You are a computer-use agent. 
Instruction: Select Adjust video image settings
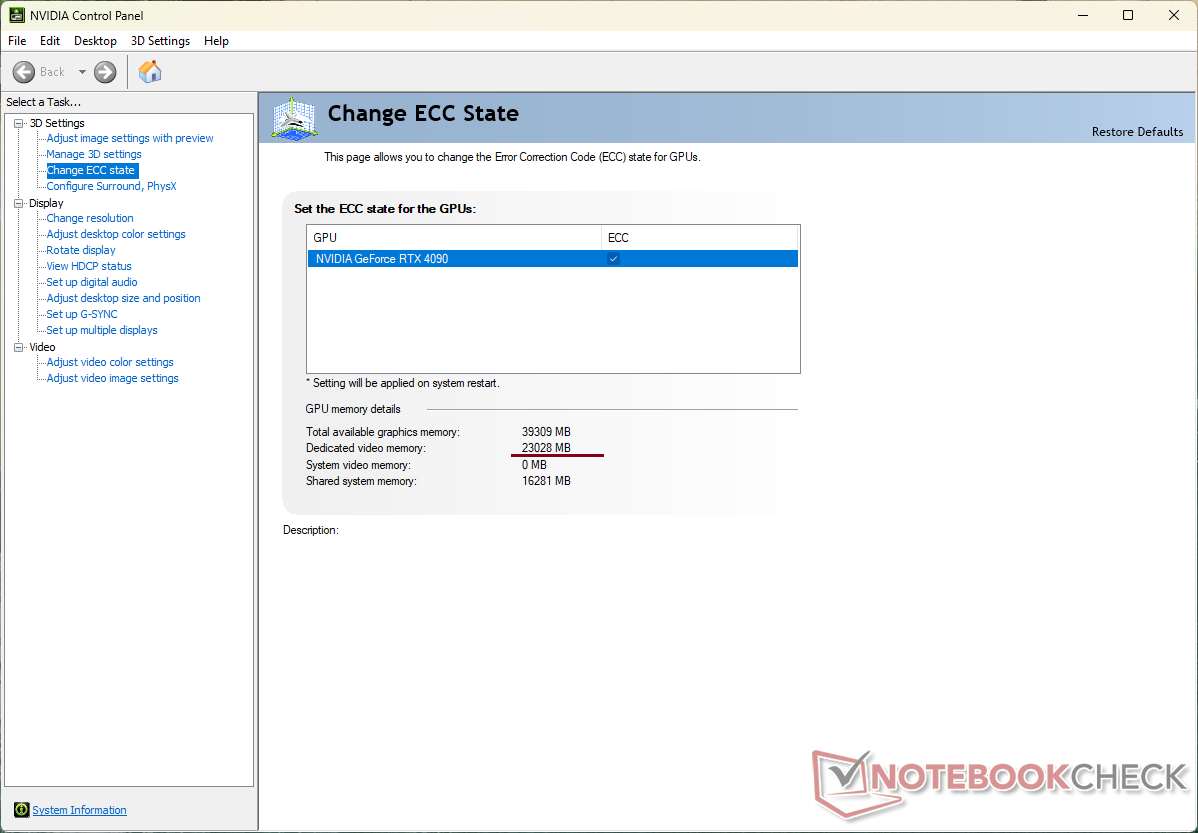click(112, 379)
